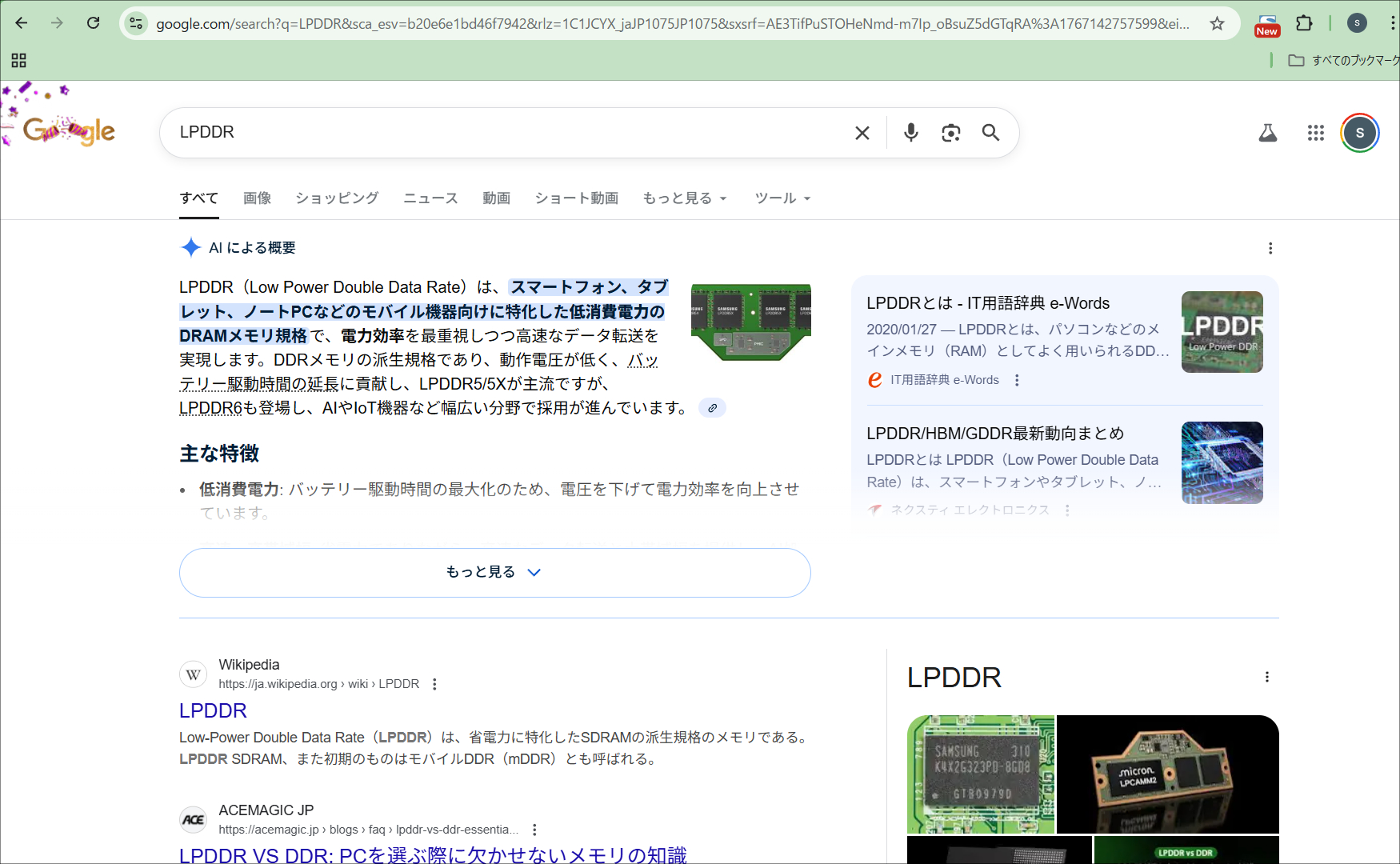
Task: Activate voice search with the microphone icon
Action: (x=911, y=133)
